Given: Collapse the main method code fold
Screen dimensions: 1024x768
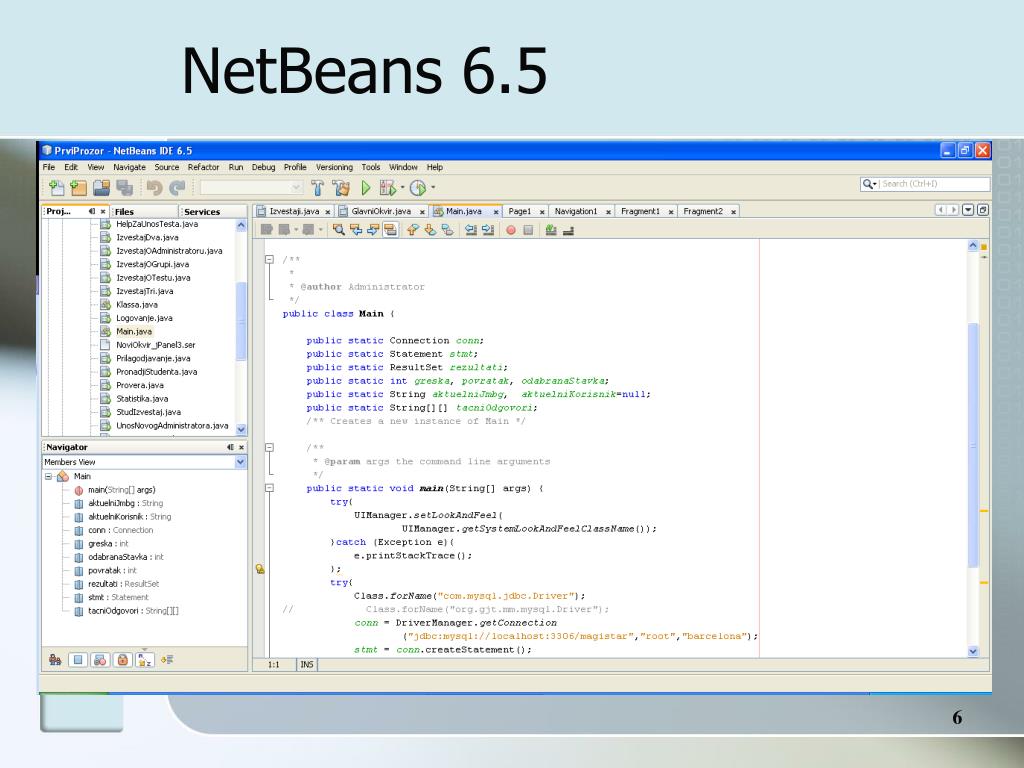Looking at the screenshot, I should click(x=269, y=488).
